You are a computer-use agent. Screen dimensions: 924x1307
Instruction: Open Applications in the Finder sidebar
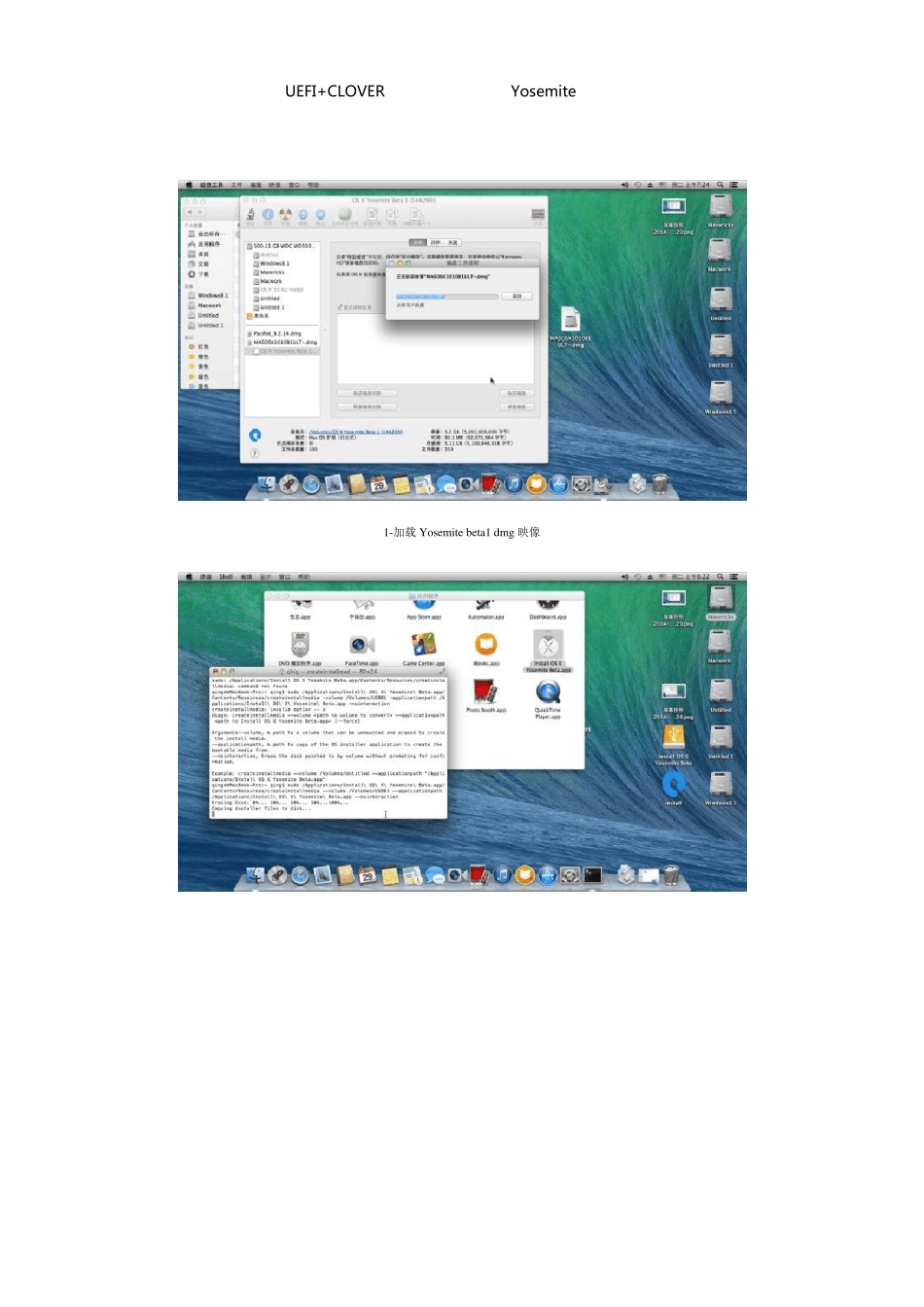tap(205, 244)
